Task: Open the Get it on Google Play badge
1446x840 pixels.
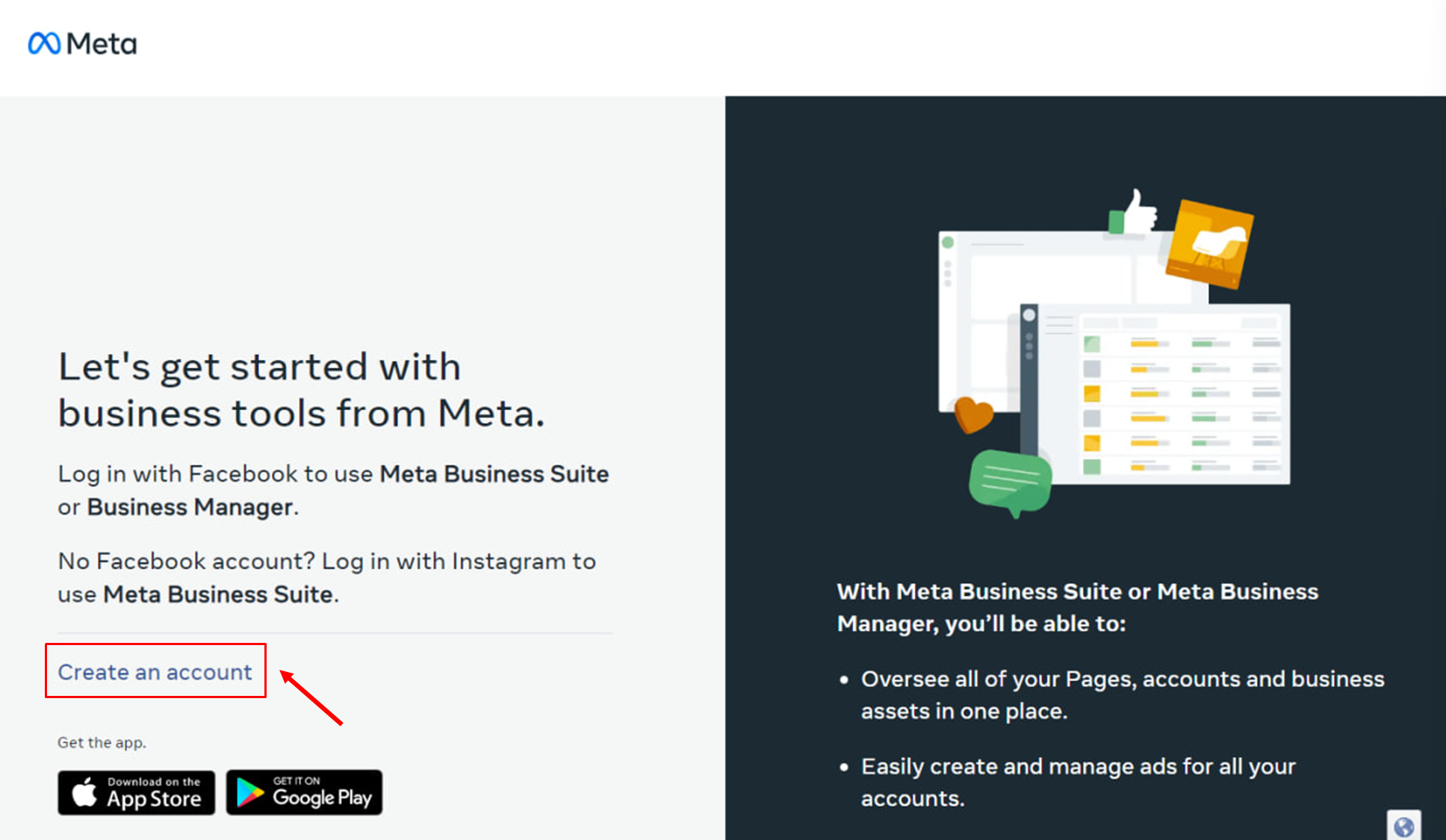Action: tap(304, 792)
